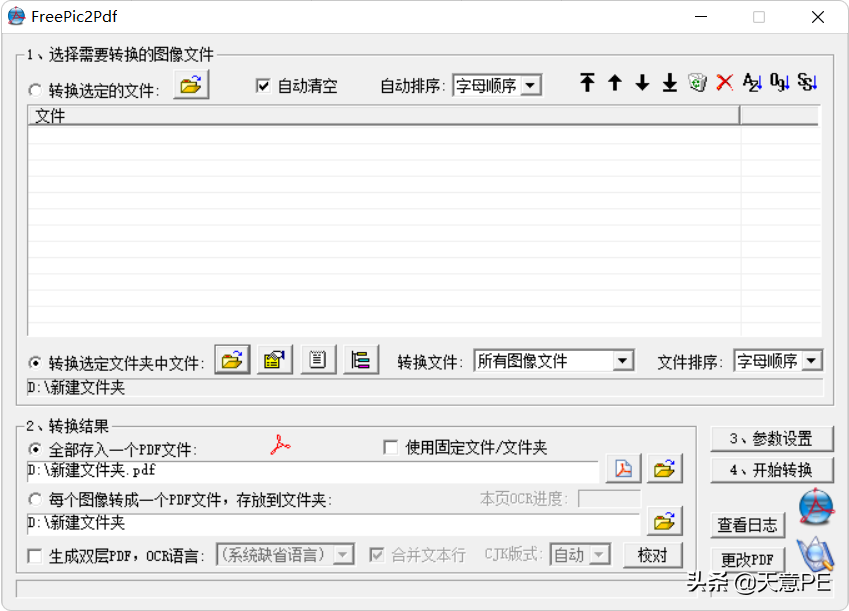
Task: Click 校对 proofreading button
Action: pyautogui.click(x=652, y=555)
